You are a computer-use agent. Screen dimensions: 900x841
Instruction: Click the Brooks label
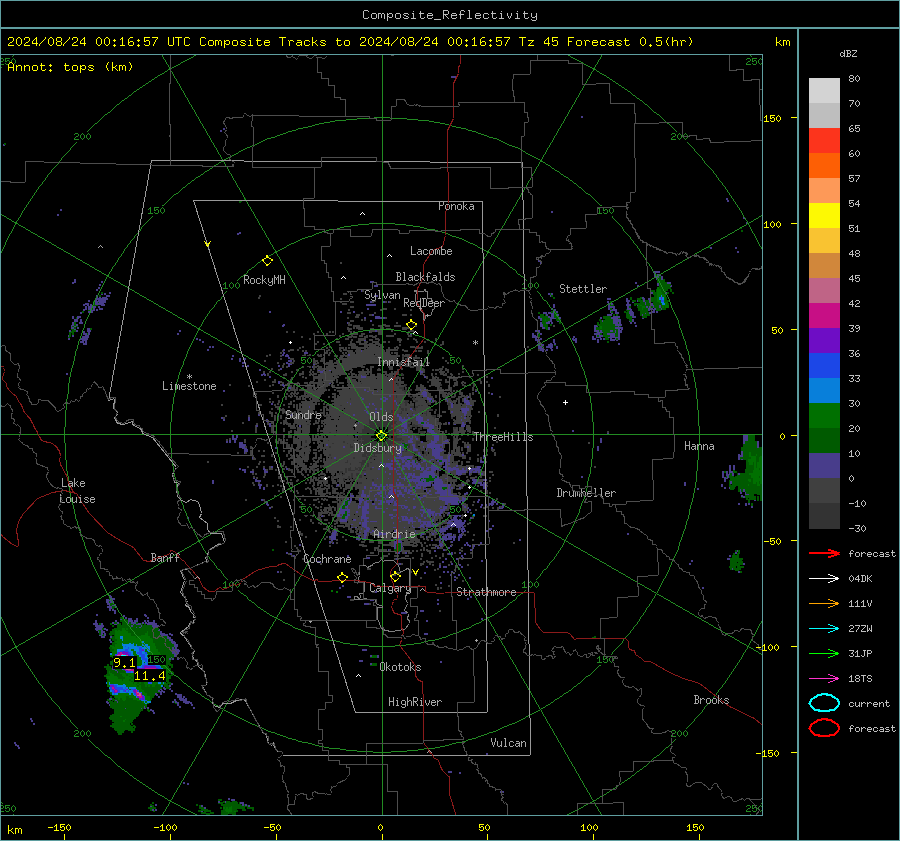[711, 700]
